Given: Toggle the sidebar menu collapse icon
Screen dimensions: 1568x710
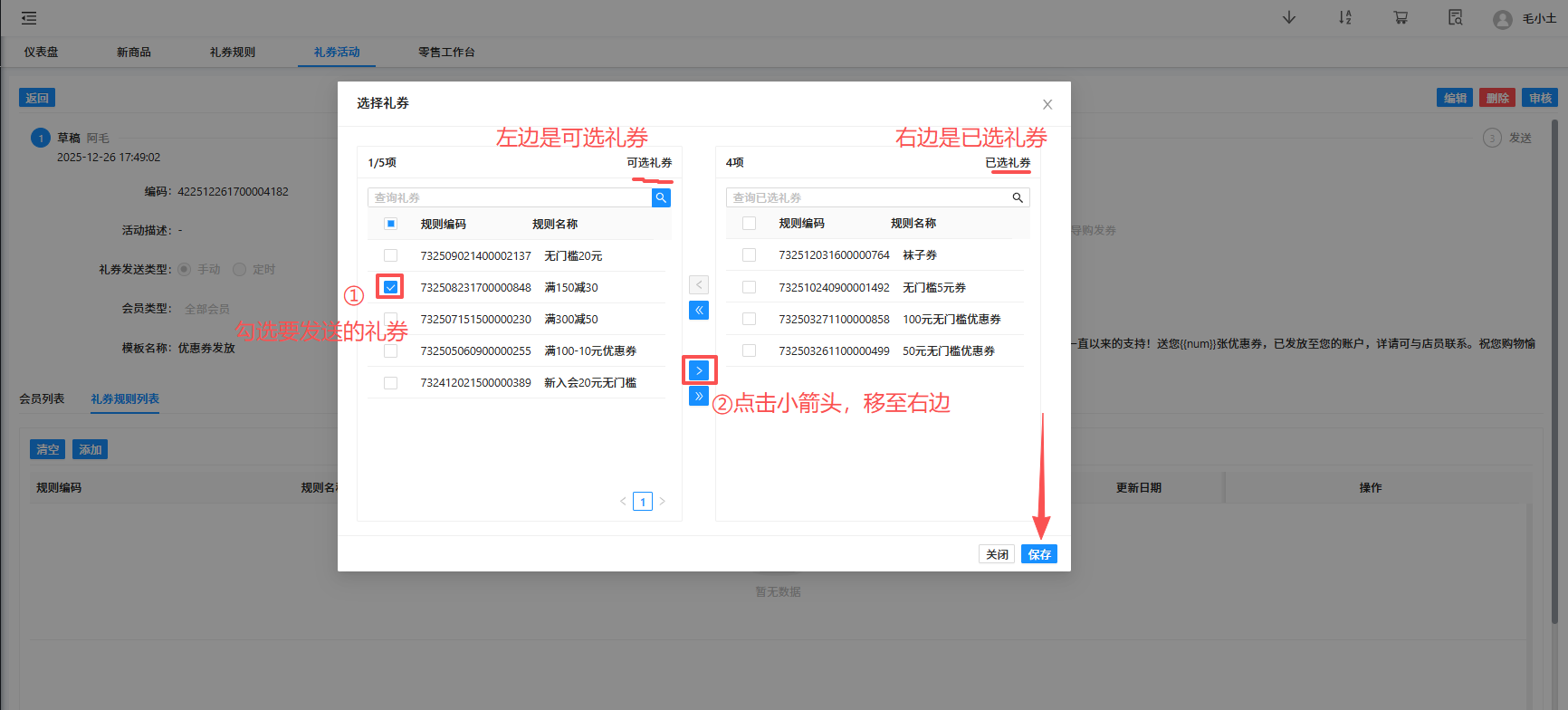Looking at the screenshot, I should tap(29, 18).
